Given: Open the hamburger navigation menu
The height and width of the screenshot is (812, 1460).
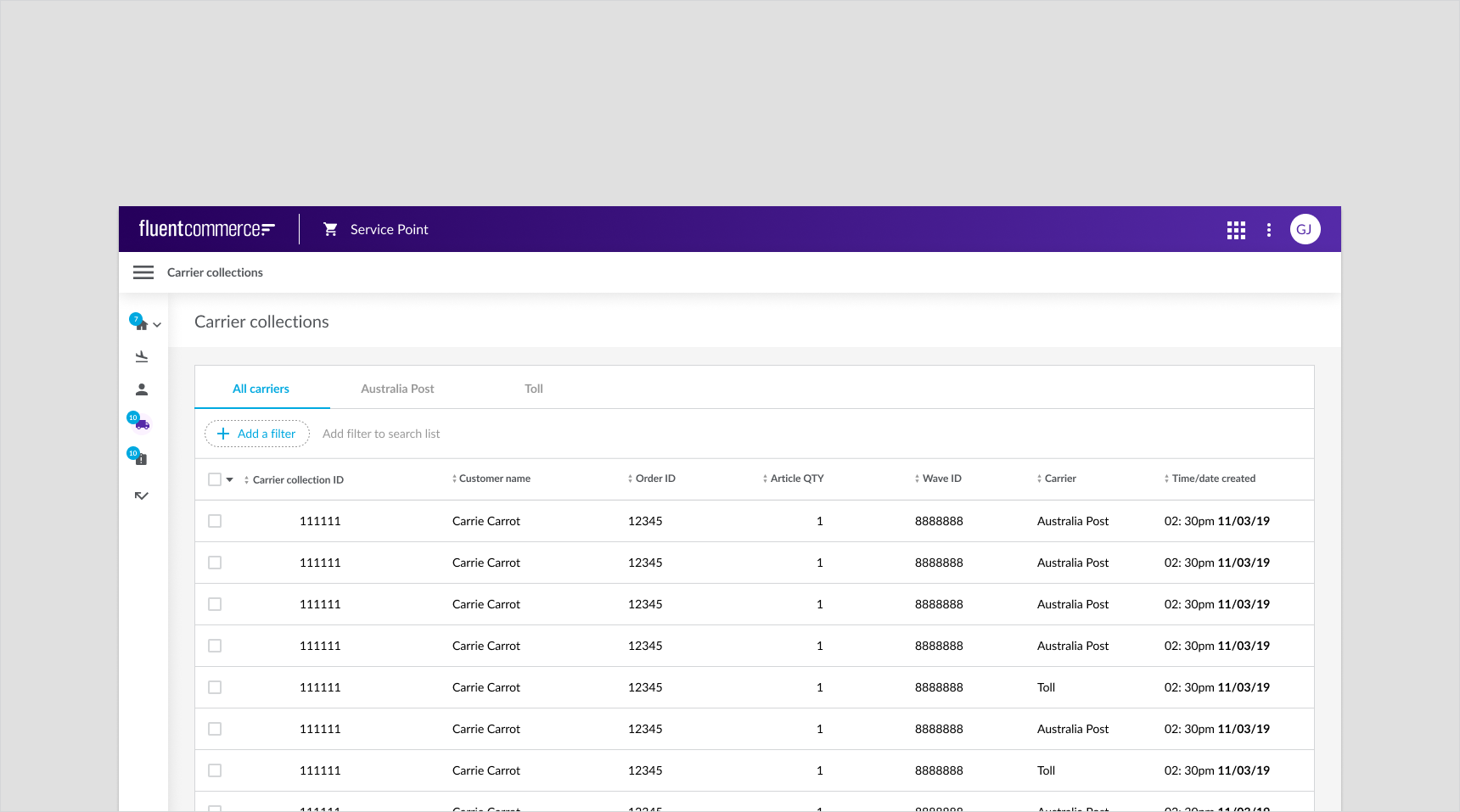Looking at the screenshot, I should [x=143, y=272].
